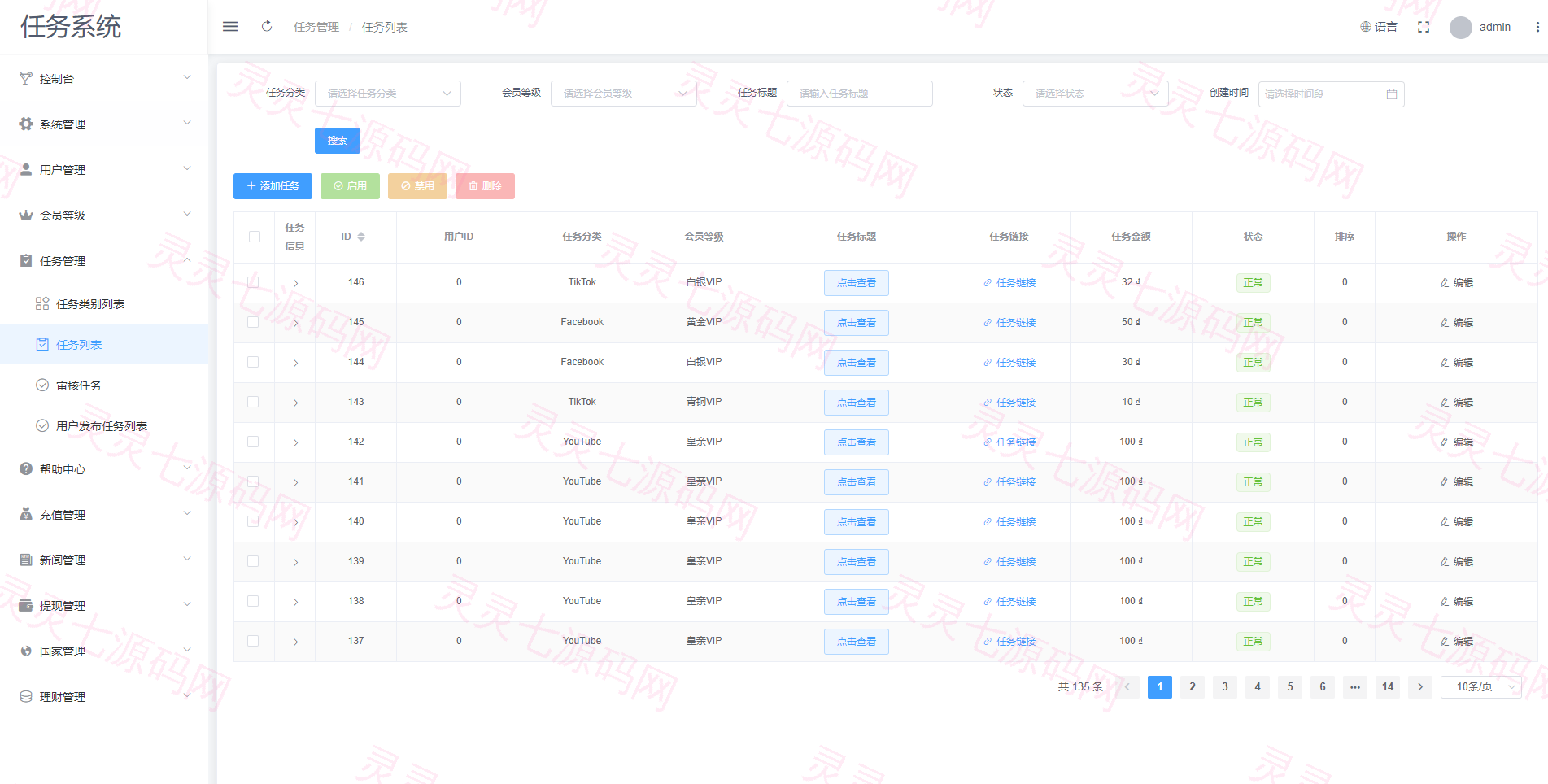This screenshot has width=1548, height=784.
Task: Open 任务链接 link for row 138
Action: click(x=1009, y=602)
